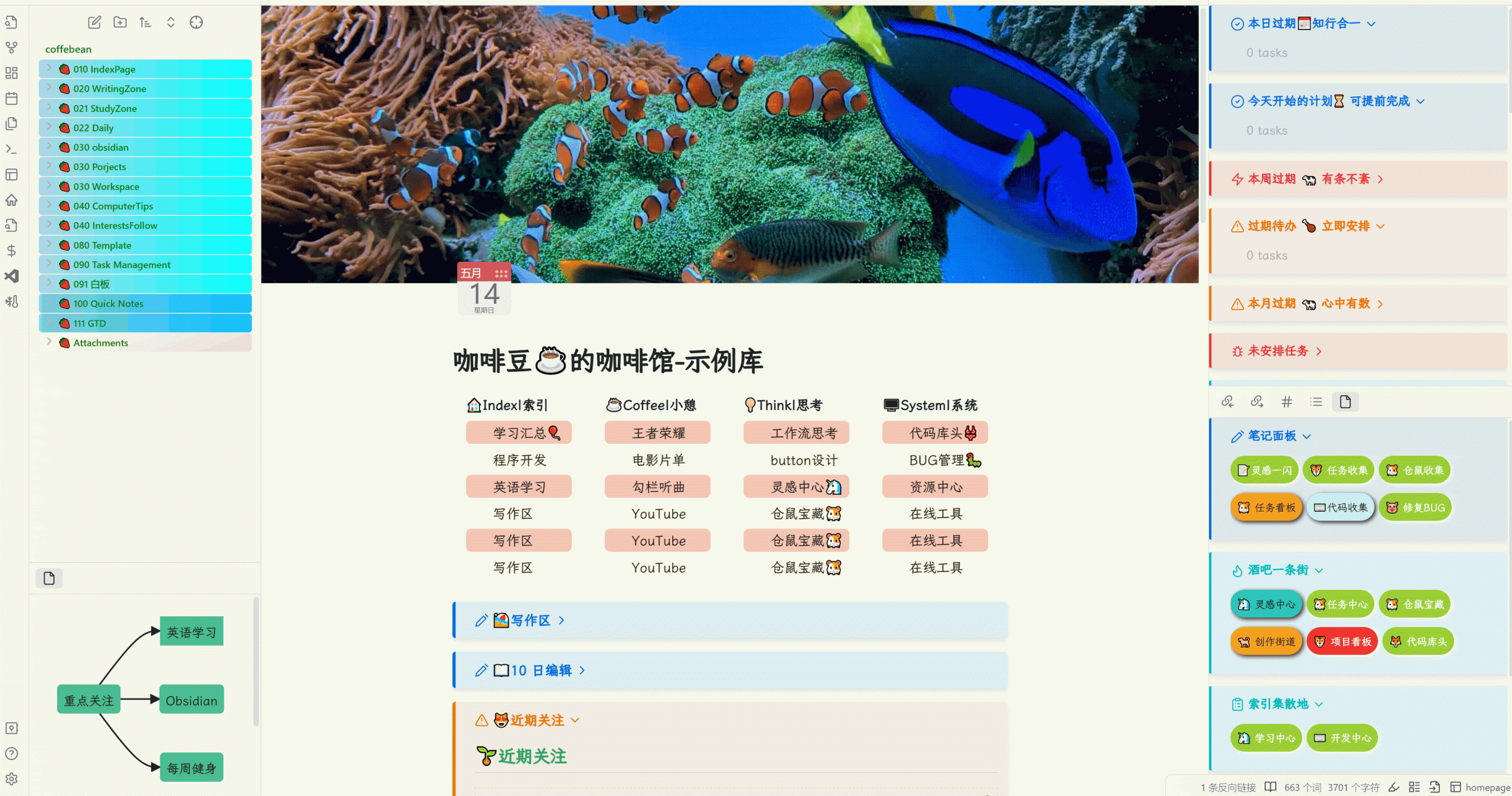This screenshot has height=796, width=1512.
Task: Open the command palette terminal icon
Action: point(11,149)
